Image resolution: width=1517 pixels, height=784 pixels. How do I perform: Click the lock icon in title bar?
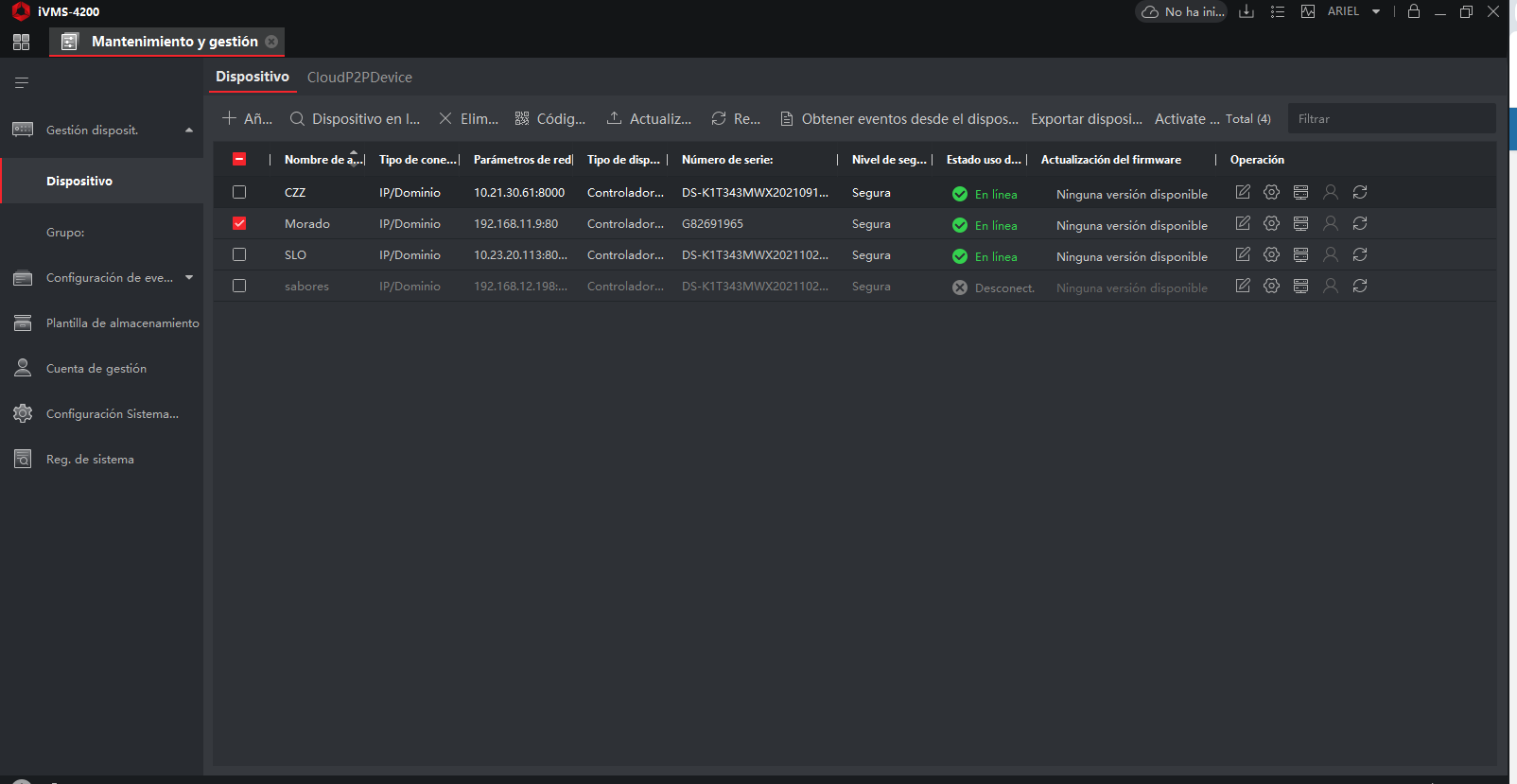[1414, 11]
